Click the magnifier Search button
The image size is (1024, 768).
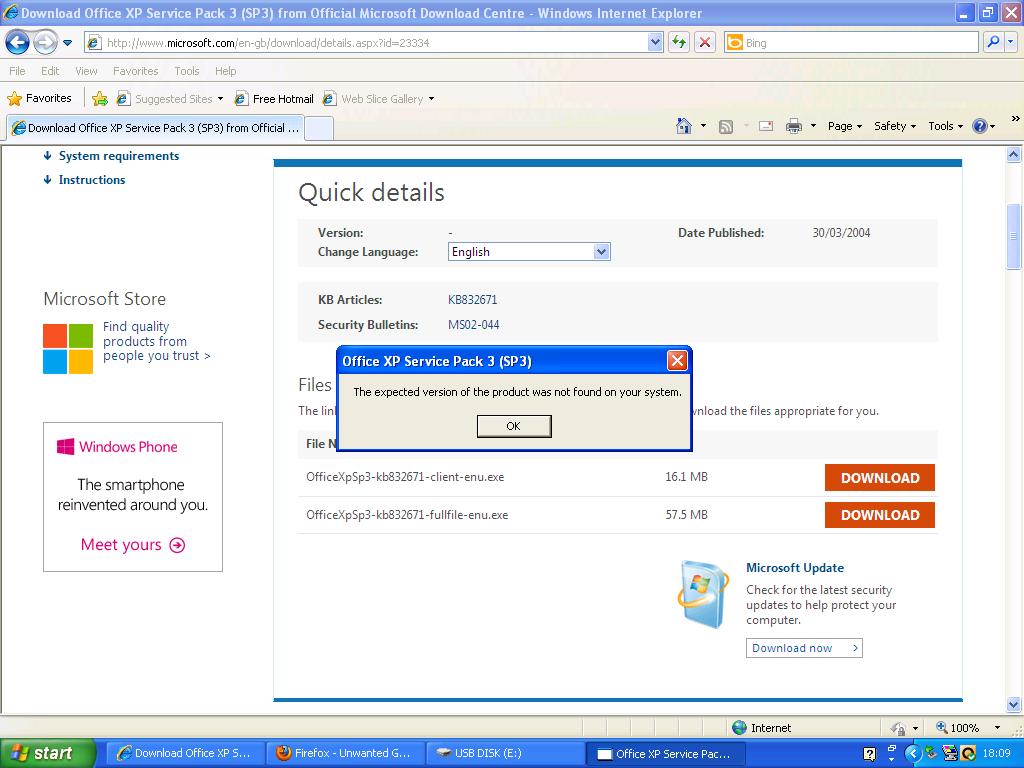coord(993,42)
